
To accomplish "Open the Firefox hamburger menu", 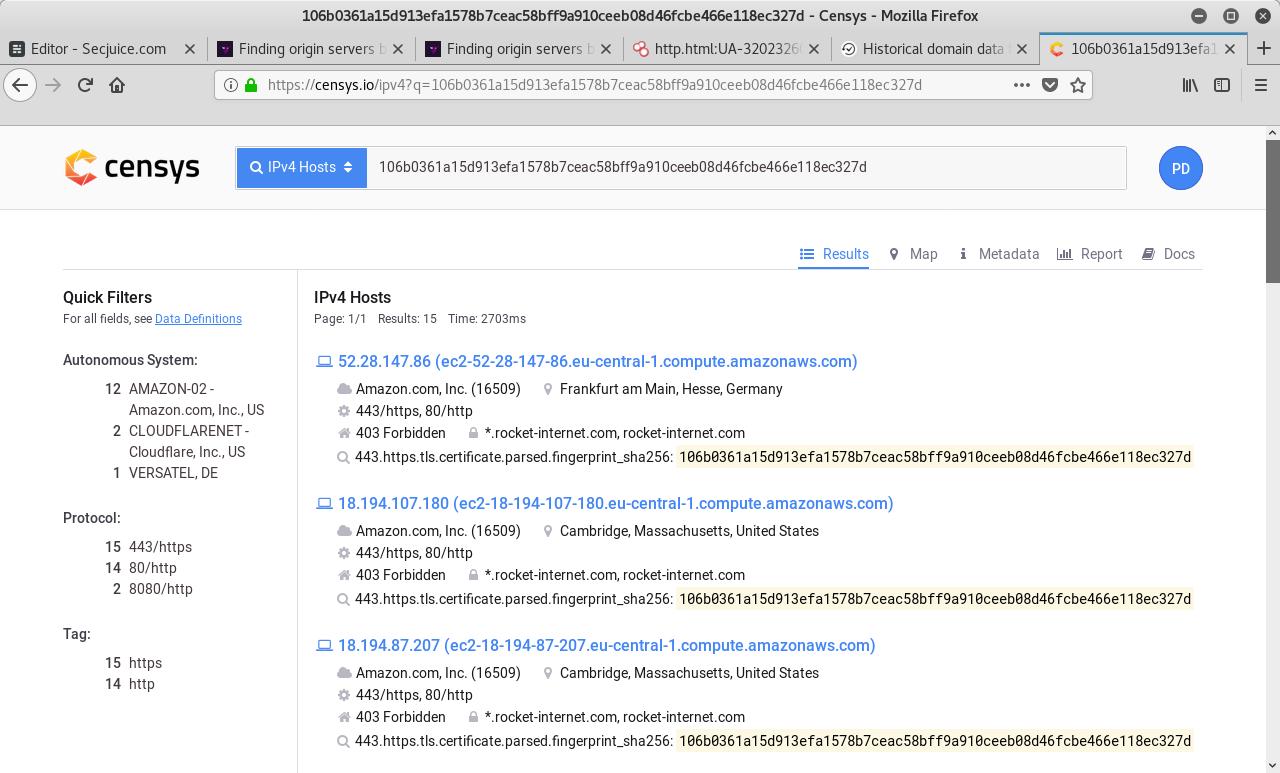I will (x=1260, y=85).
